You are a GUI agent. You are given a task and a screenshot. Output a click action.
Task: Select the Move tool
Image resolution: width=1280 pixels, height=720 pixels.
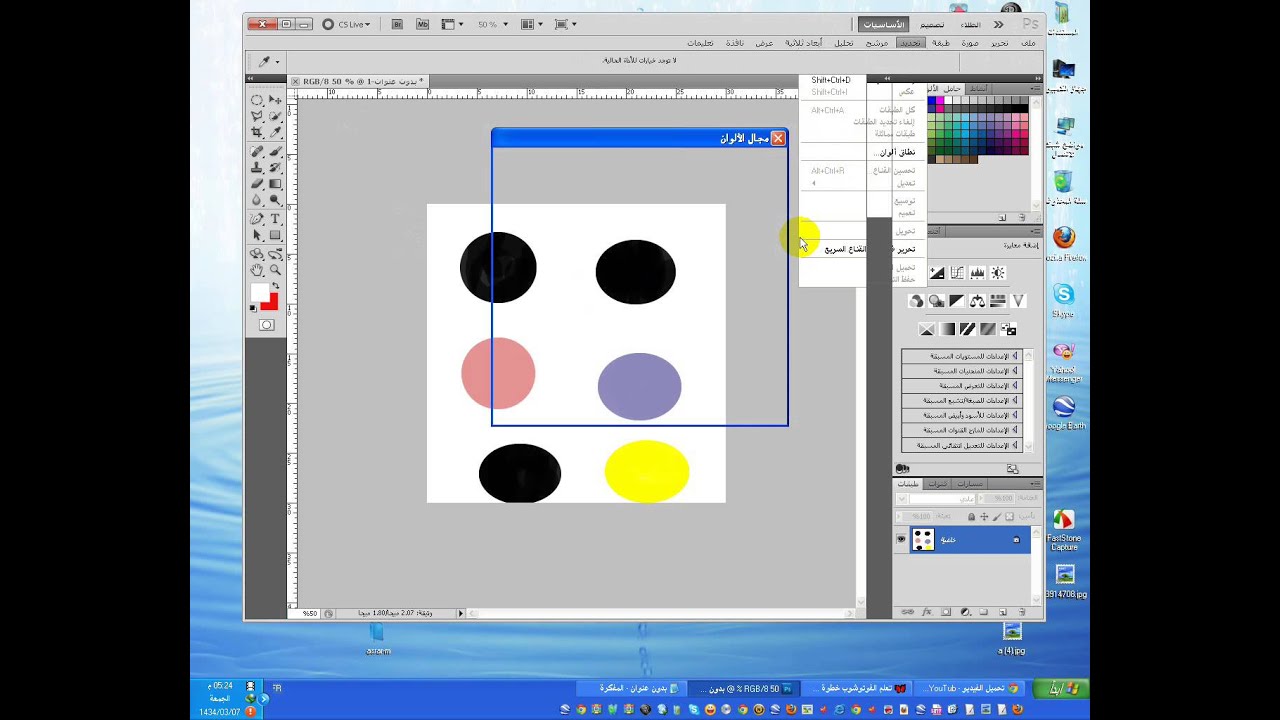tap(276, 99)
